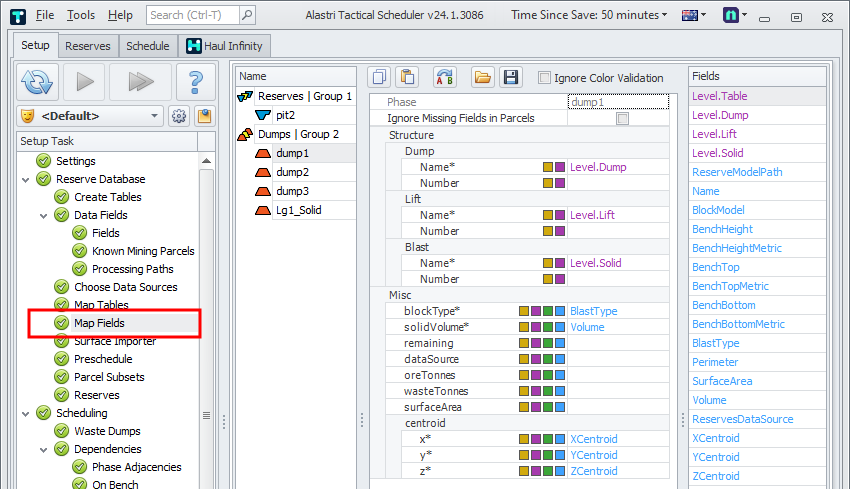Enable Ignore Color Validation checkbox
852x489 pixels.
(x=545, y=78)
